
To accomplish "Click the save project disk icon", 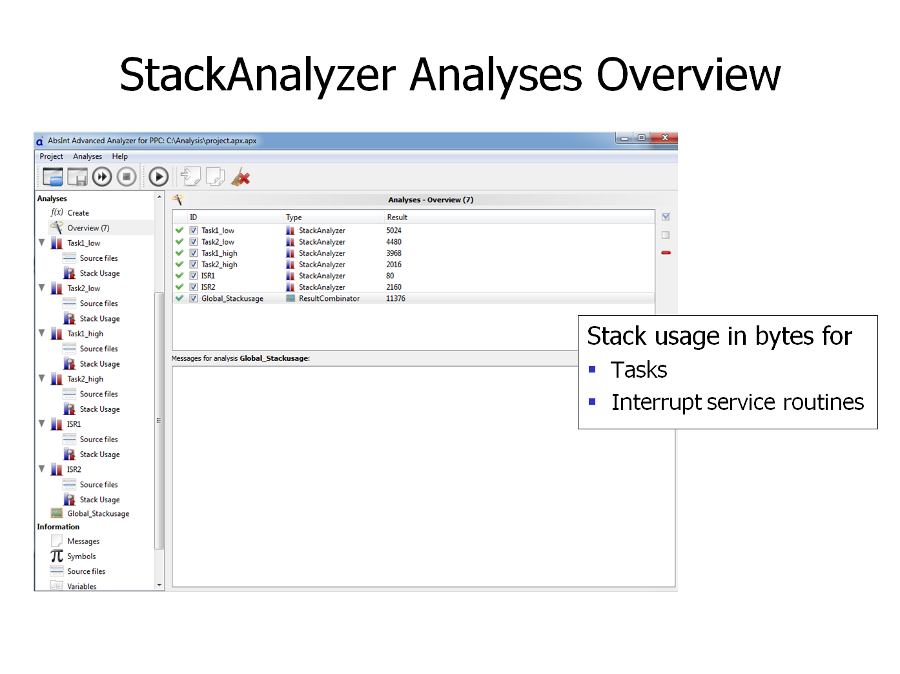I will (x=77, y=177).
